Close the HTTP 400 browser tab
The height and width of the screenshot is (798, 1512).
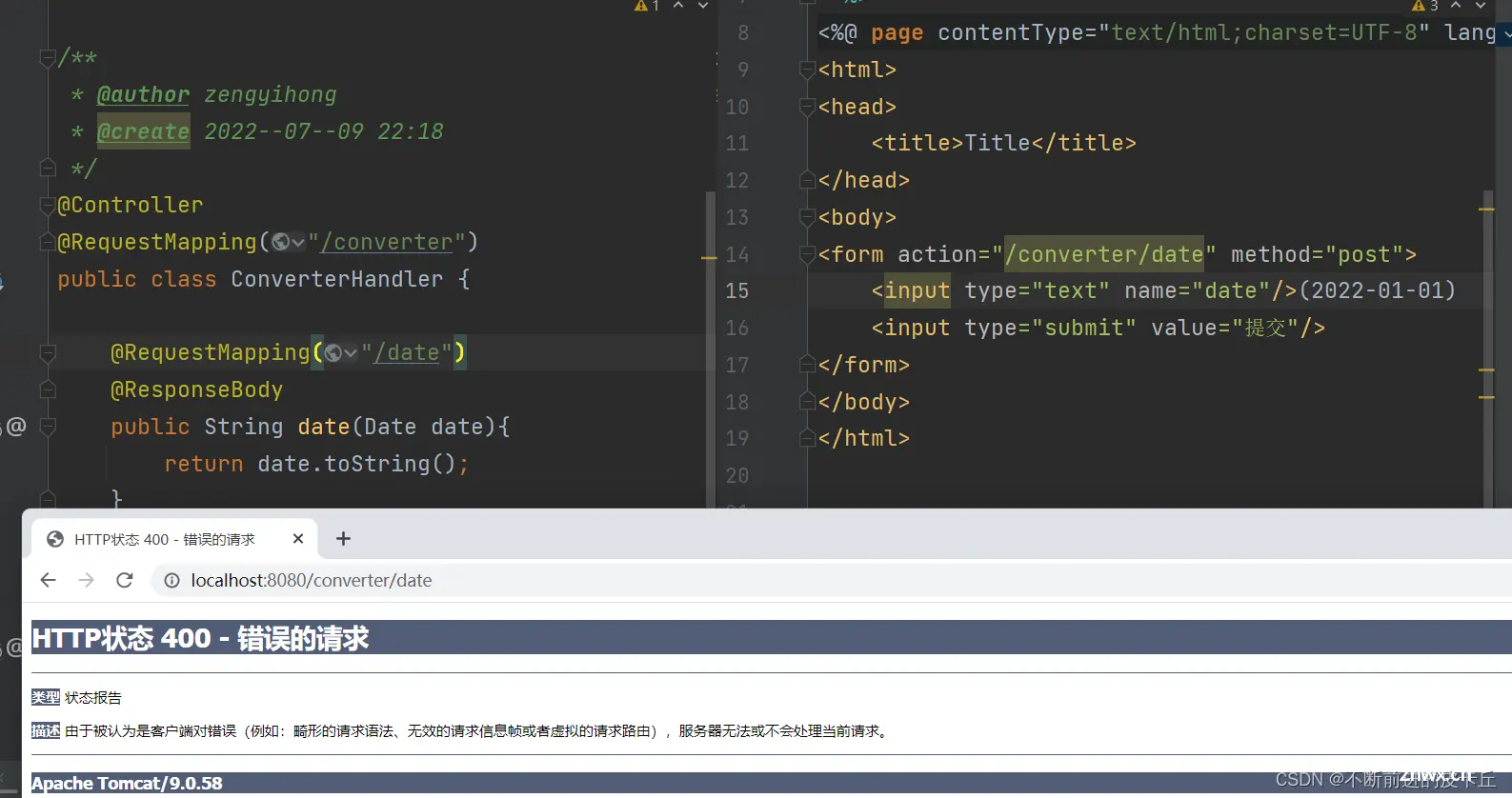point(298,539)
